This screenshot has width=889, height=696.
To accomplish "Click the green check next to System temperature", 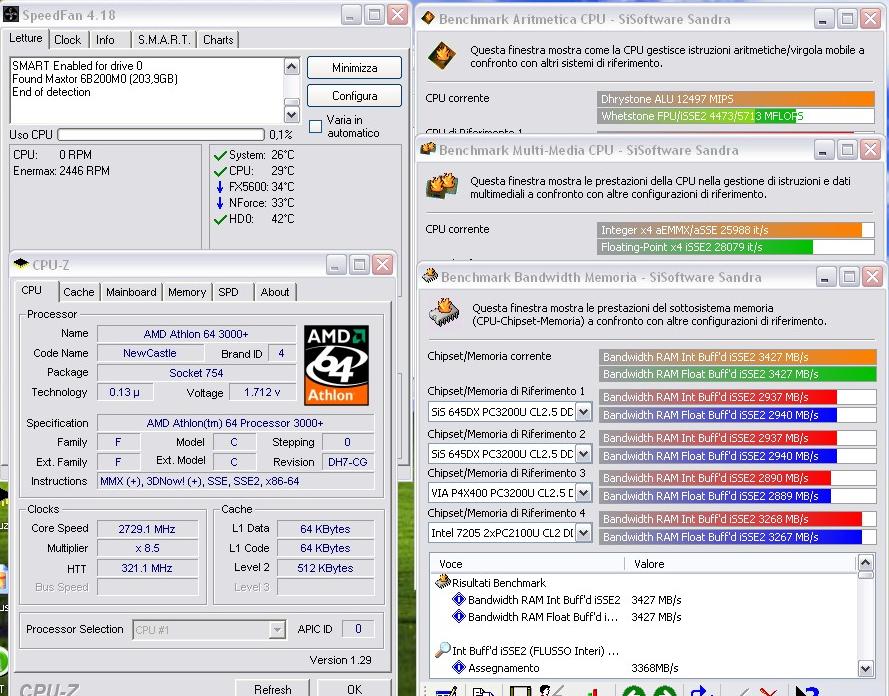I will coord(220,155).
